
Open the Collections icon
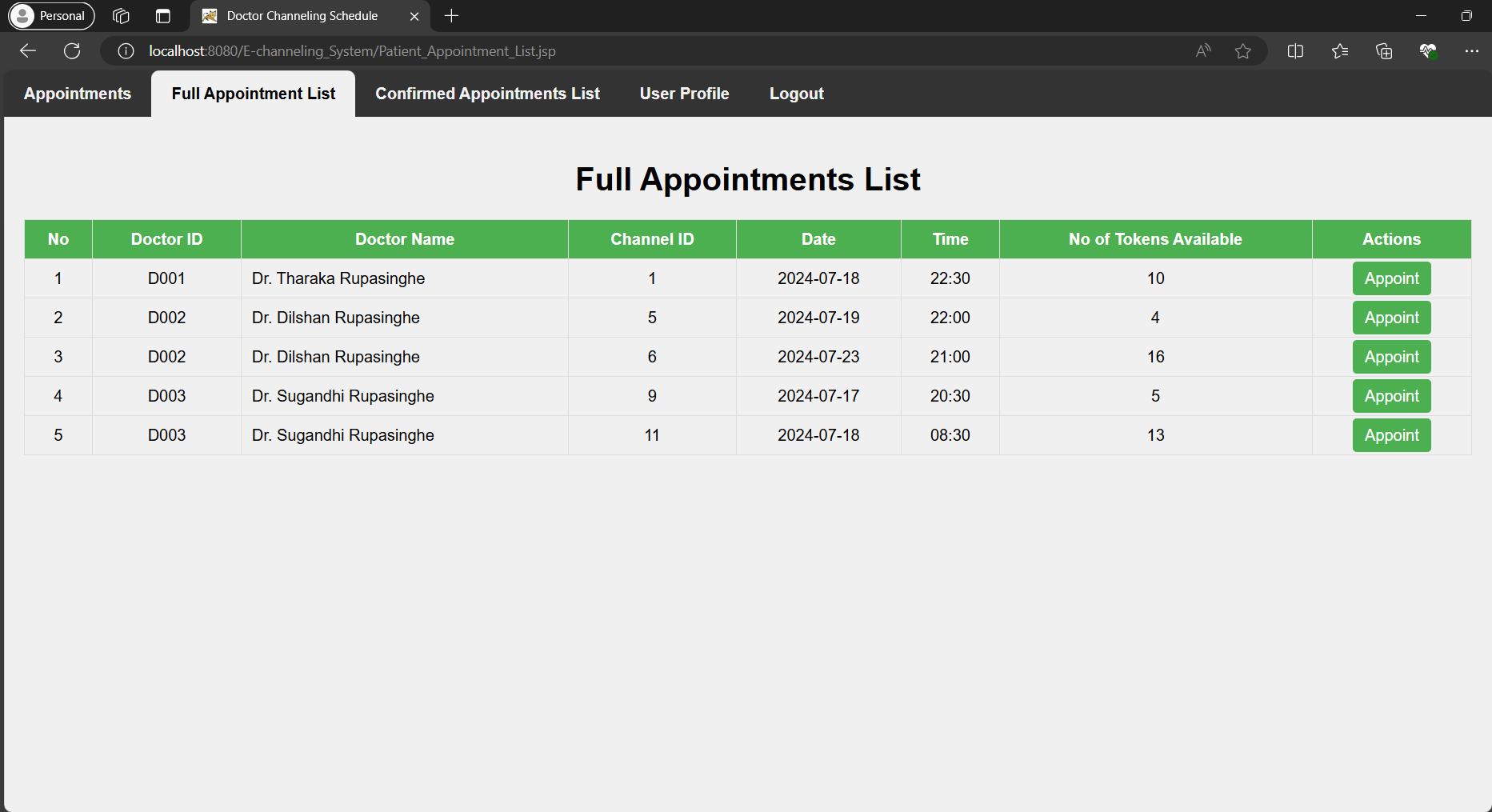click(1384, 51)
